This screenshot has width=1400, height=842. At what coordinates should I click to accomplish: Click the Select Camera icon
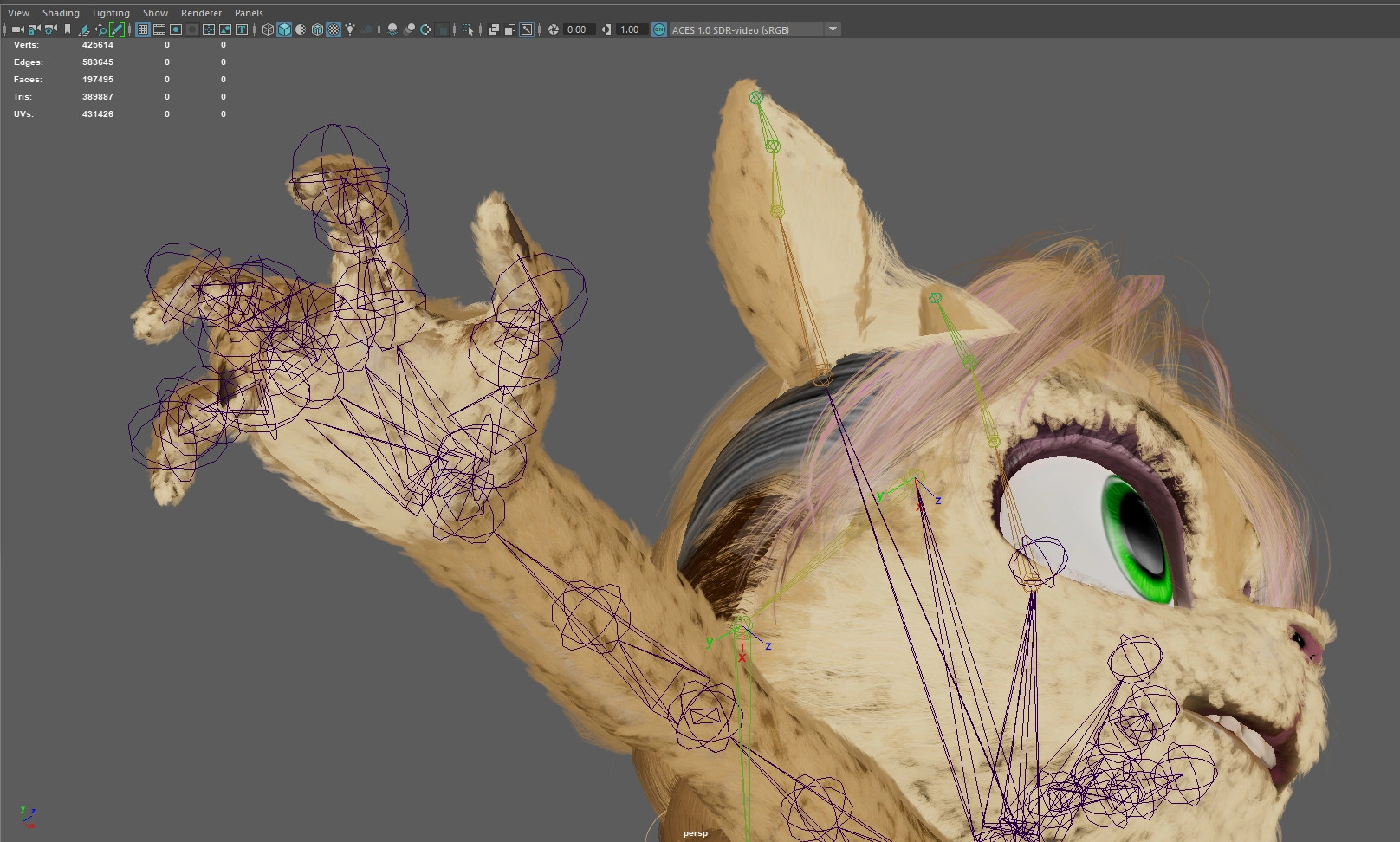[x=17, y=29]
